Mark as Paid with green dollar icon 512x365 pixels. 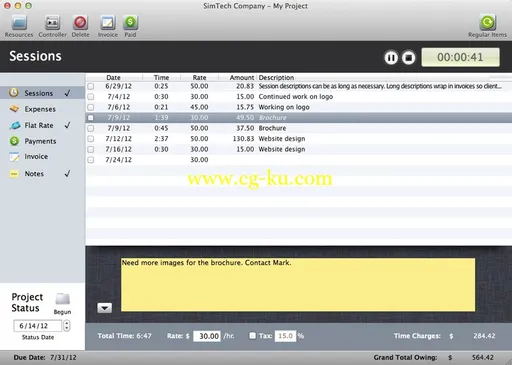coord(130,23)
